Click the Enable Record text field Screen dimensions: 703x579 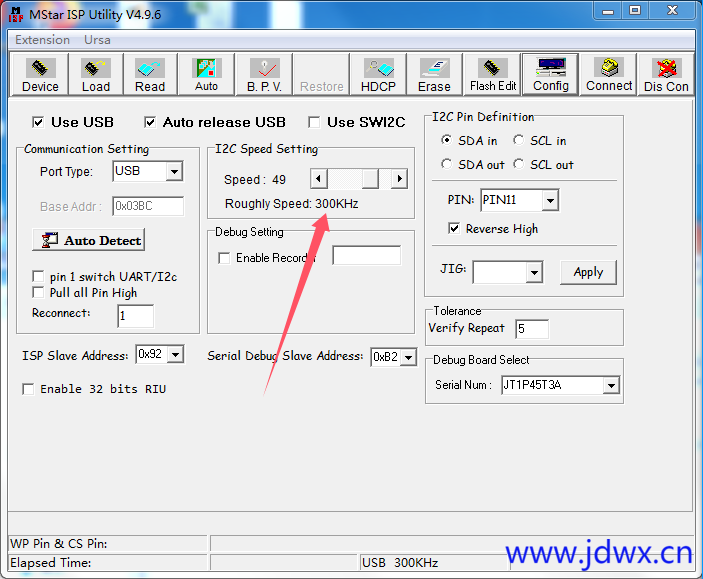pyautogui.click(x=366, y=255)
